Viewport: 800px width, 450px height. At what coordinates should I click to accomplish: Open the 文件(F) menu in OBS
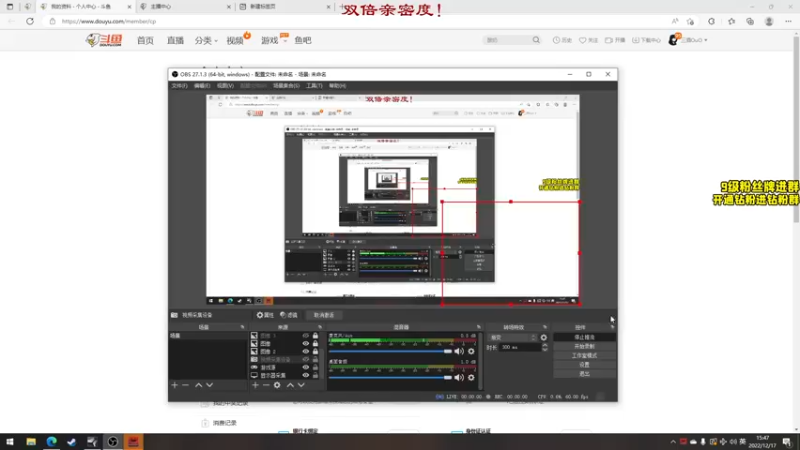pyautogui.click(x=179, y=86)
